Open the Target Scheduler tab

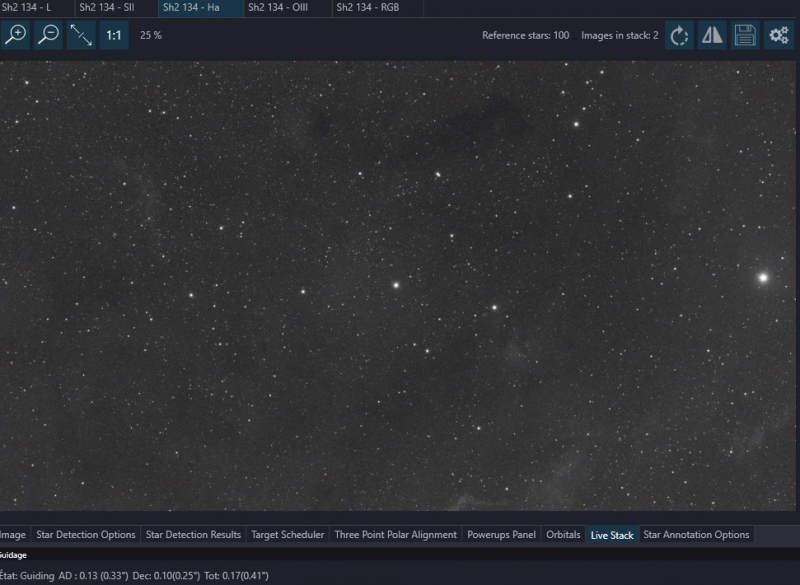pos(288,535)
